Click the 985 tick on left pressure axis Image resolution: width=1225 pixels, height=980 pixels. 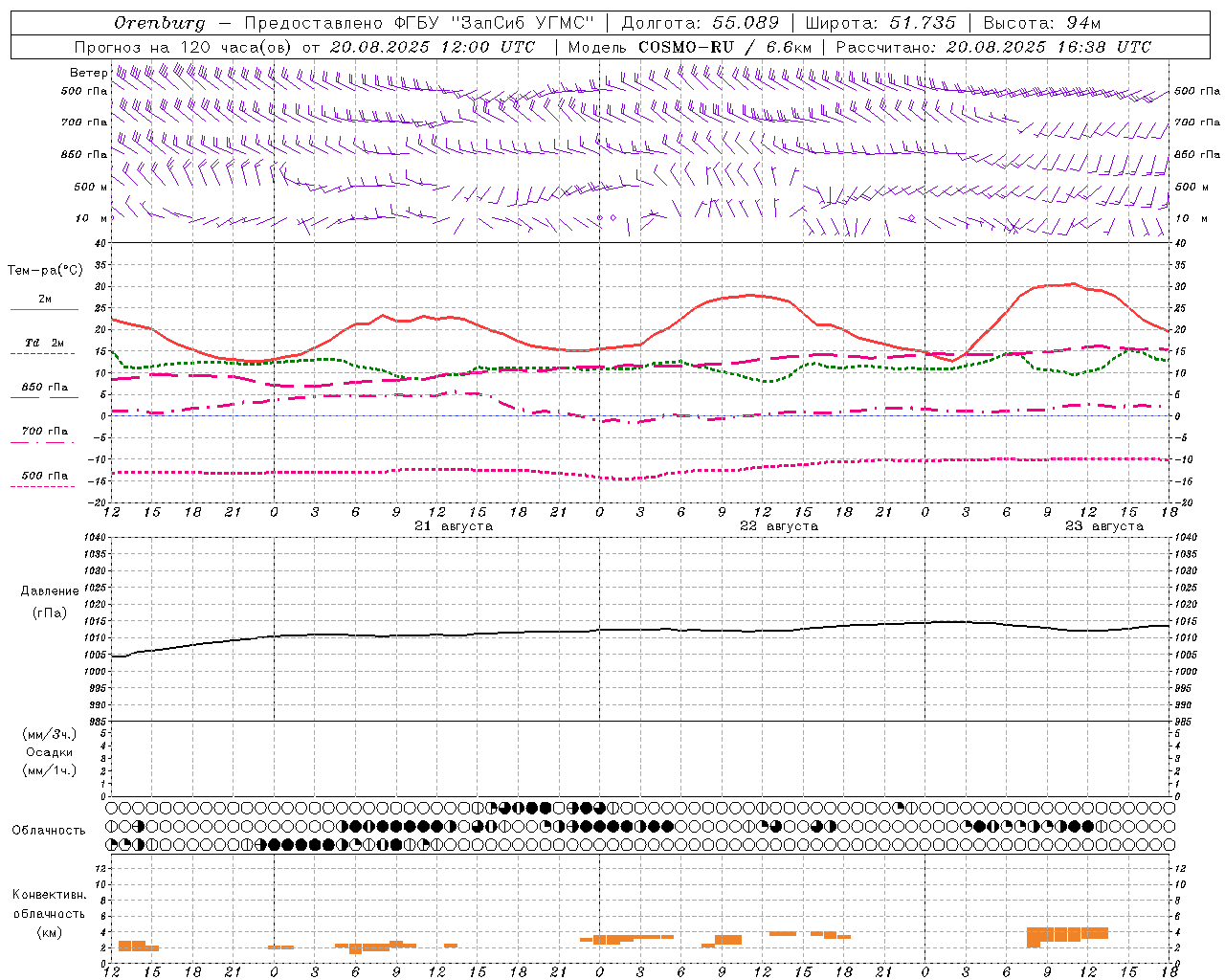98,722
